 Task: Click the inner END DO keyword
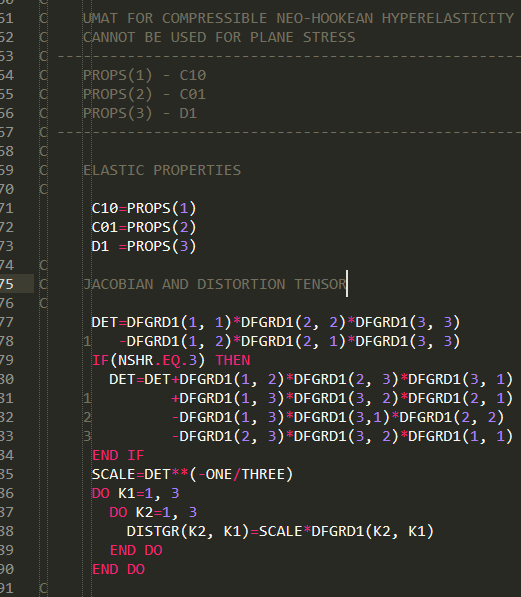136,551
